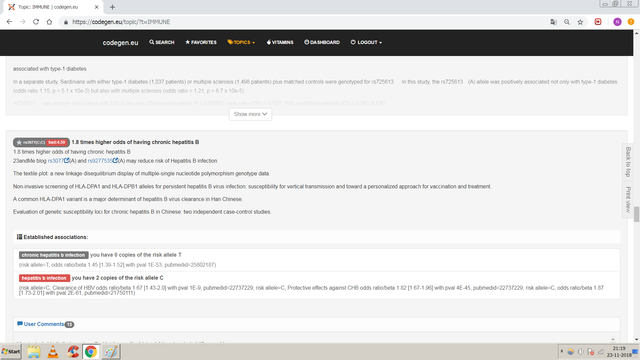This screenshot has width=640, height=360.
Task: Click the user comments count badge
Action: pyautogui.click(x=69, y=324)
